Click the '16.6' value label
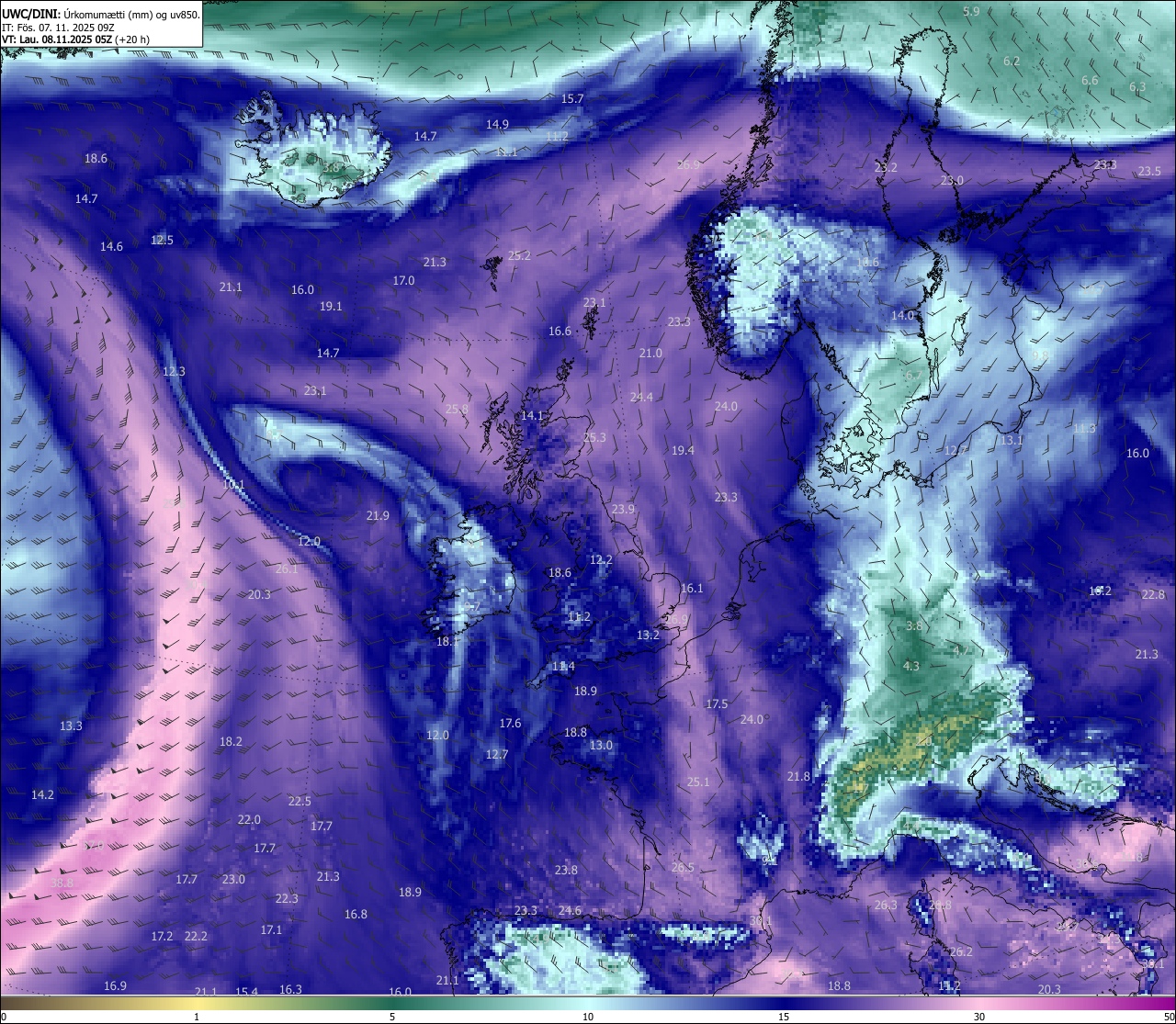 [x=560, y=331]
